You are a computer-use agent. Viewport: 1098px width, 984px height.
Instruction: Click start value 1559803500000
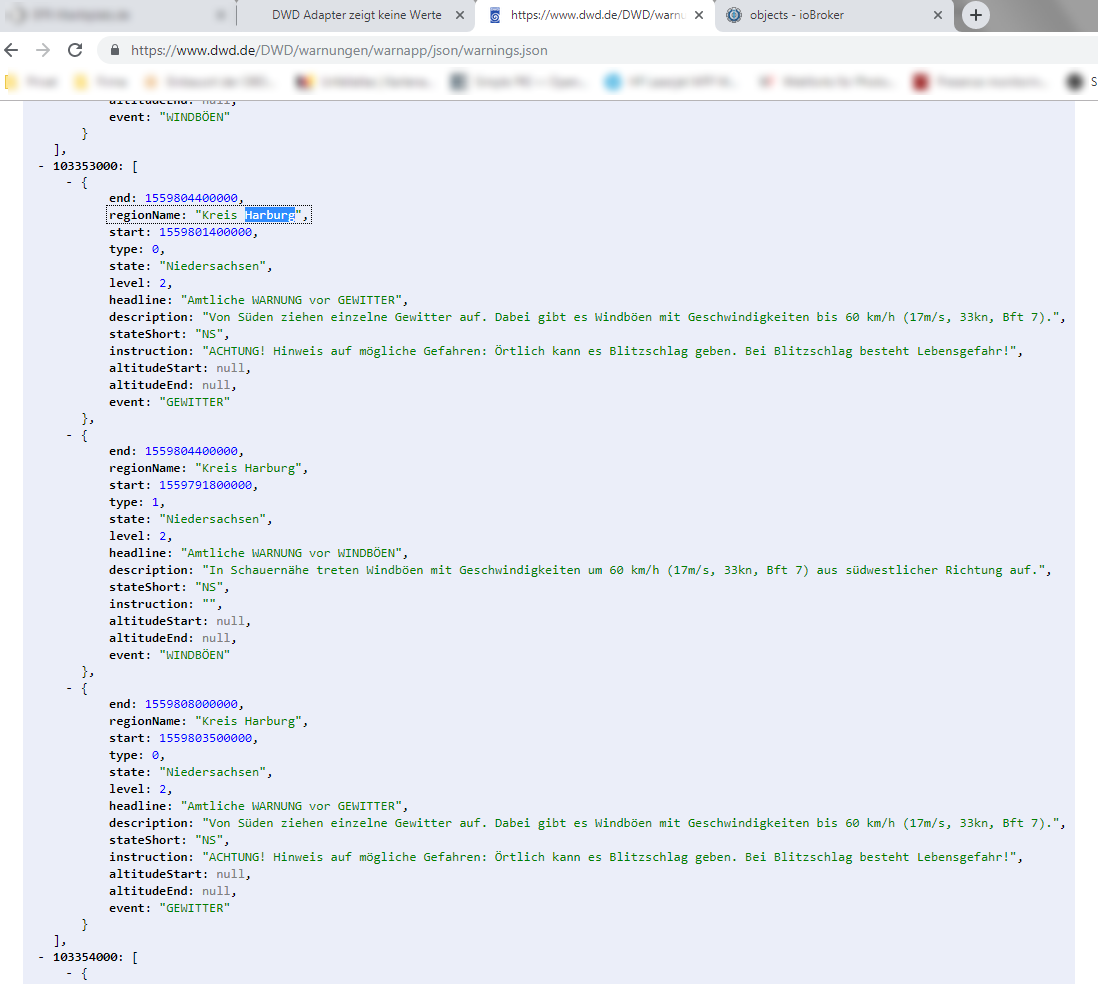pos(205,738)
